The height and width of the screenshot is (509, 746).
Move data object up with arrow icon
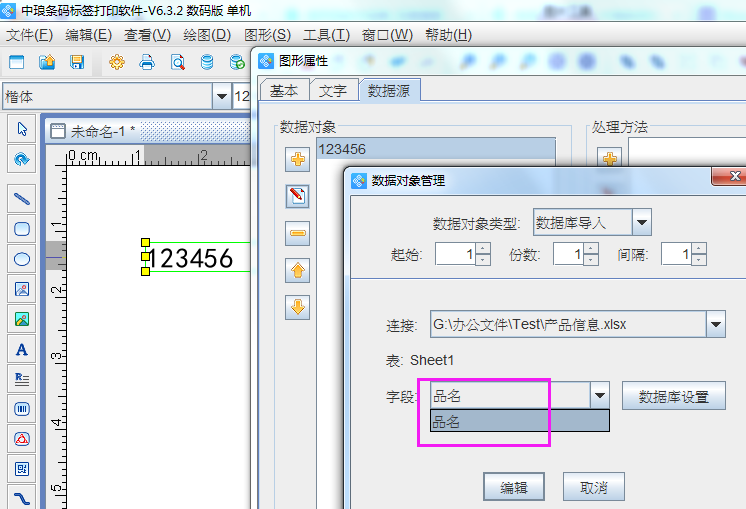pyautogui.click(x=297, y=271)
